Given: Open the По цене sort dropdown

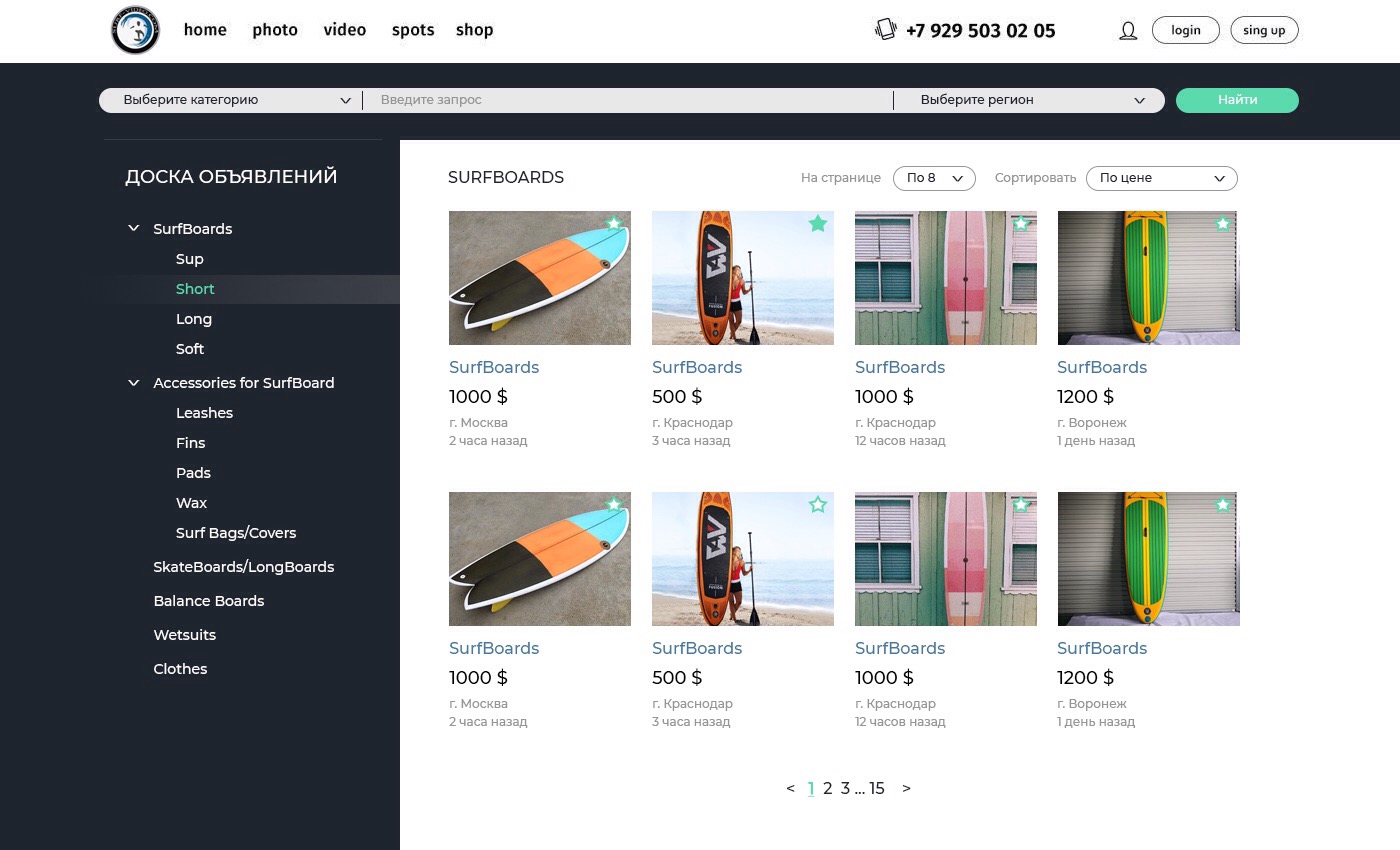Looking at the screenshot, I should [1161, 178].
